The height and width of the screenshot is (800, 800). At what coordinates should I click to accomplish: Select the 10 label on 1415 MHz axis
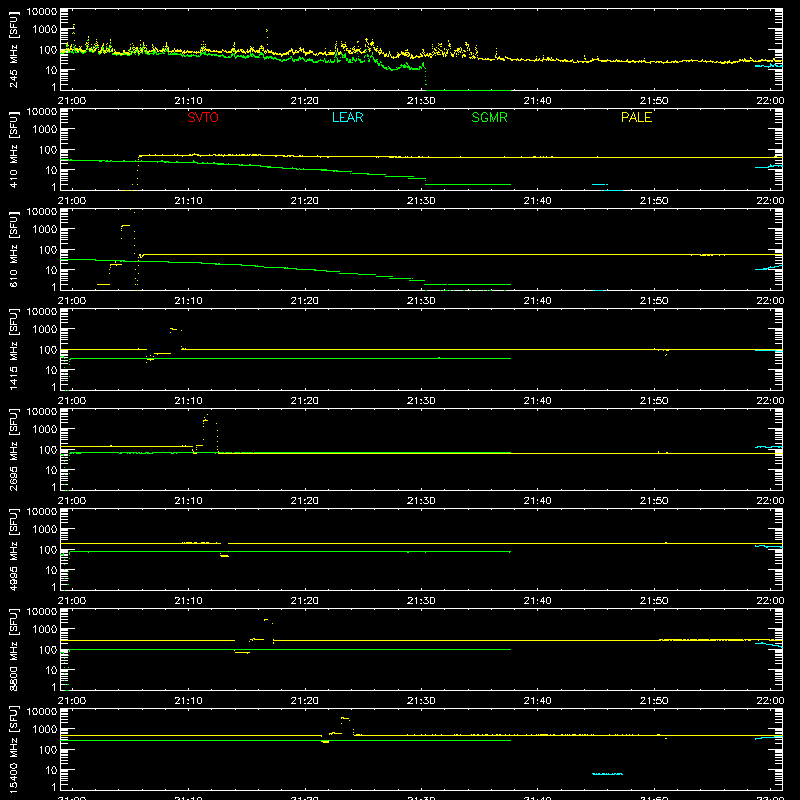point(51,370)
